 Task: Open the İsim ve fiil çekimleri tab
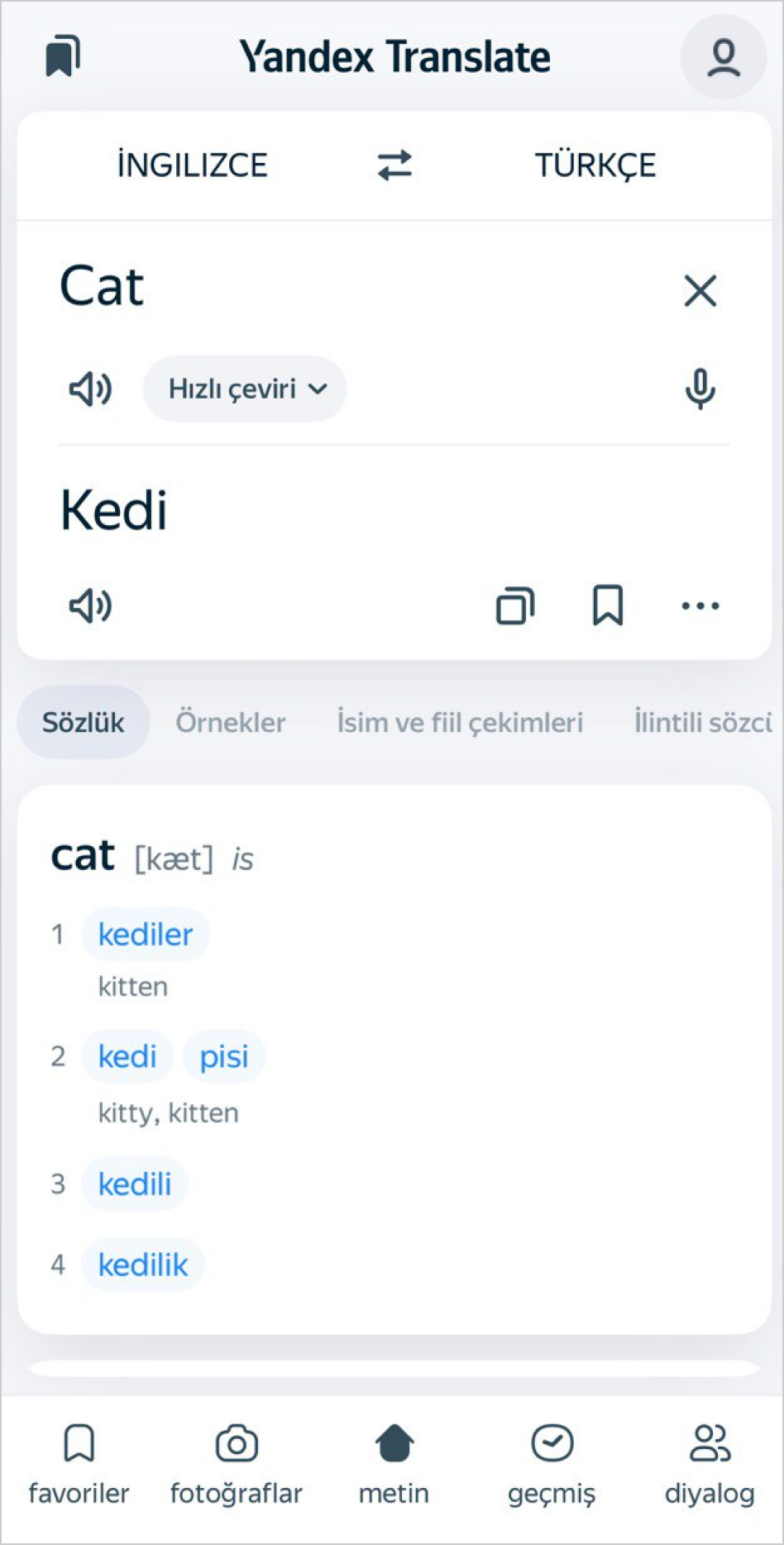pos(460,722)
